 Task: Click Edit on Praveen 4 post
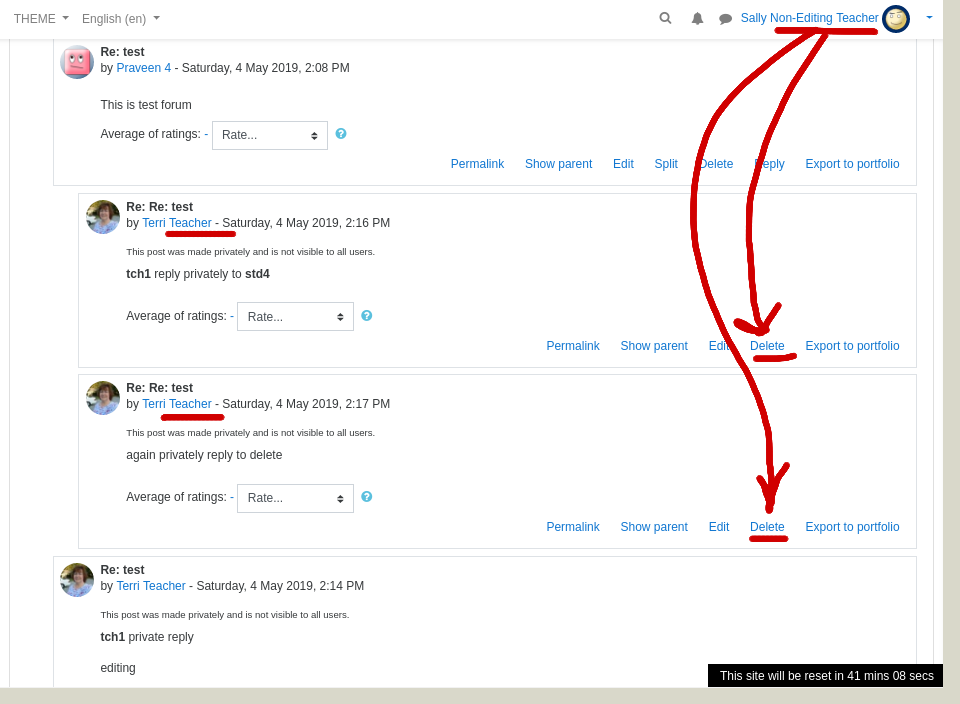click(623, 164)
